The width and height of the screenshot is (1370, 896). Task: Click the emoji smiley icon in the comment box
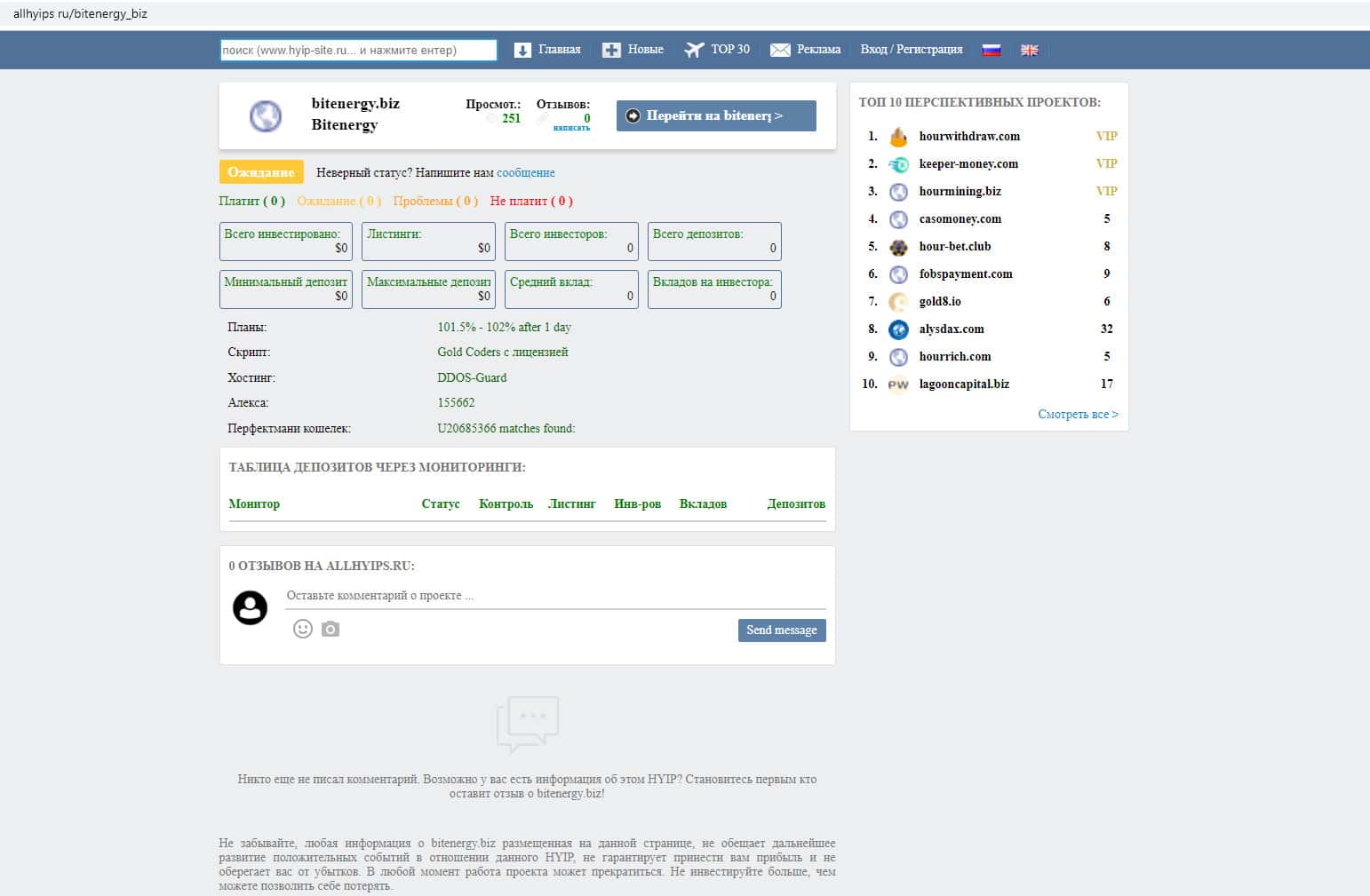point(303,629)
